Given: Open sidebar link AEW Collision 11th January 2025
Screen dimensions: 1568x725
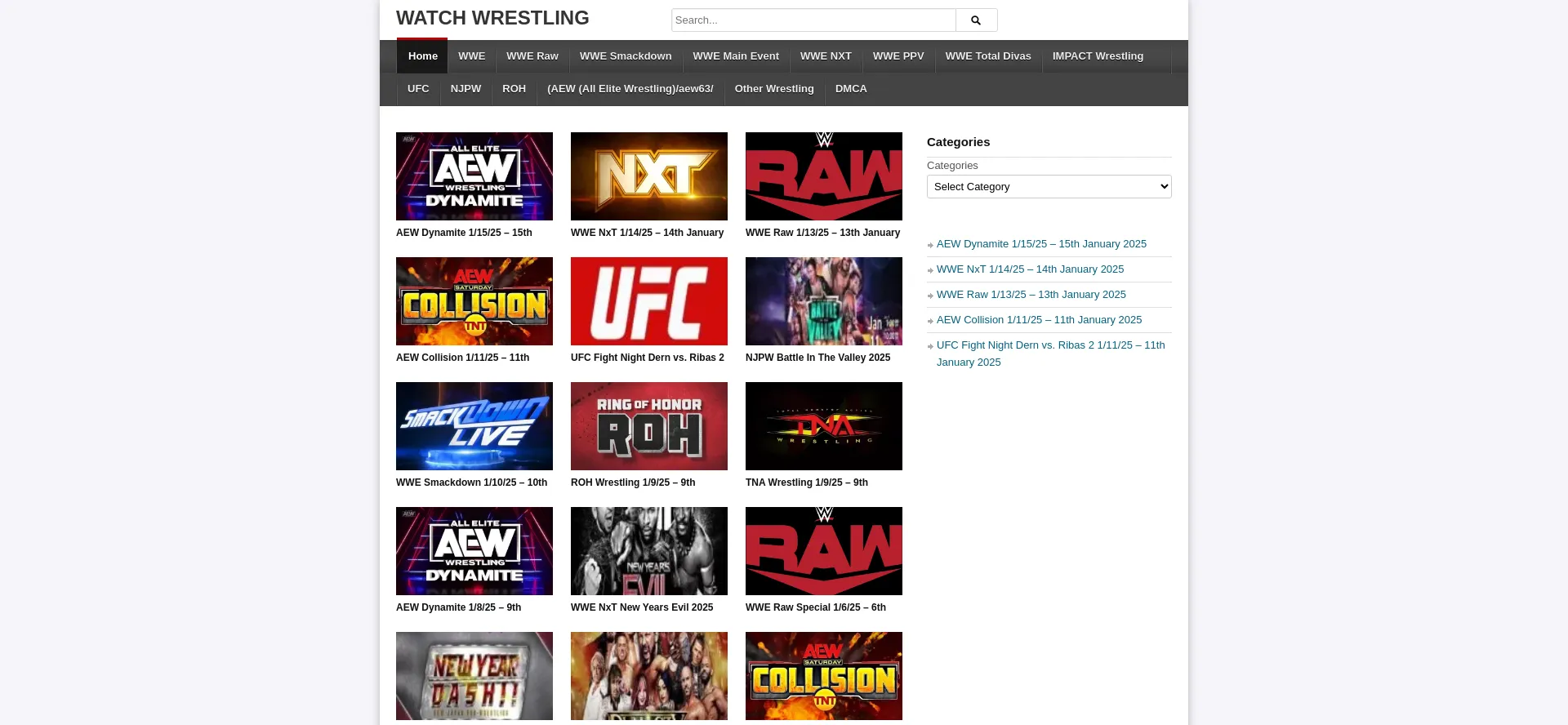Looking at the screenshot, I should pos(1039,320).
